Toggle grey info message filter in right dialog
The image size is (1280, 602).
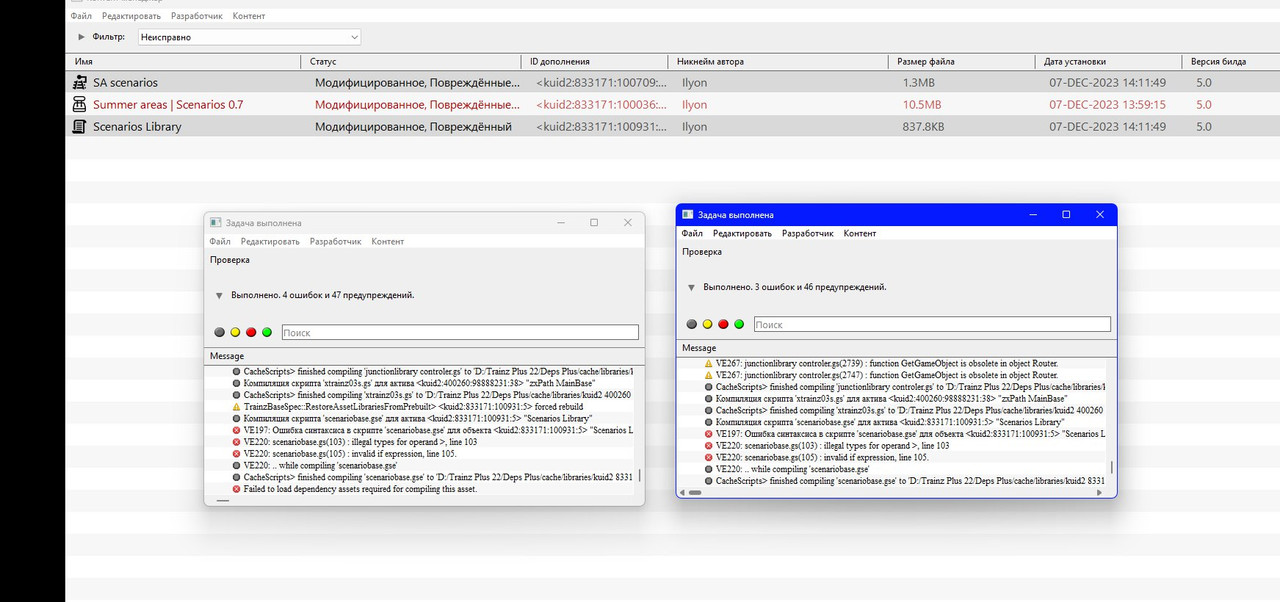pos(691,324)
